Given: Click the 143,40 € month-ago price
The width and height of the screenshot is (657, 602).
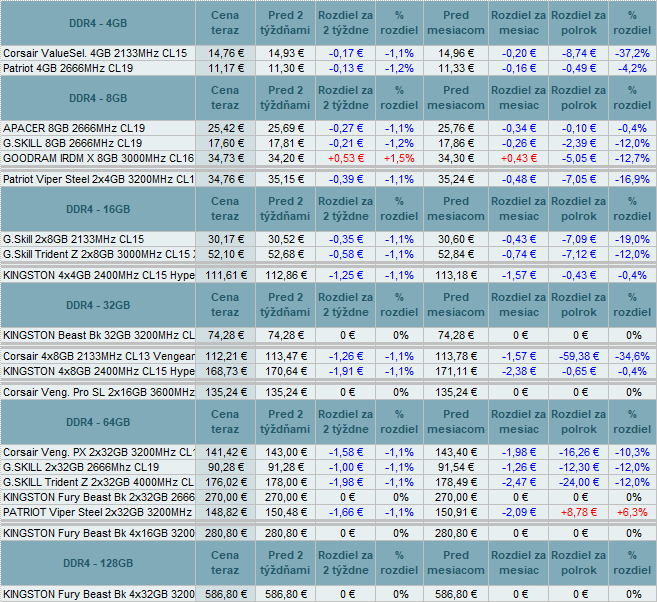Looking at the screenshot, I should coord(456,452).
